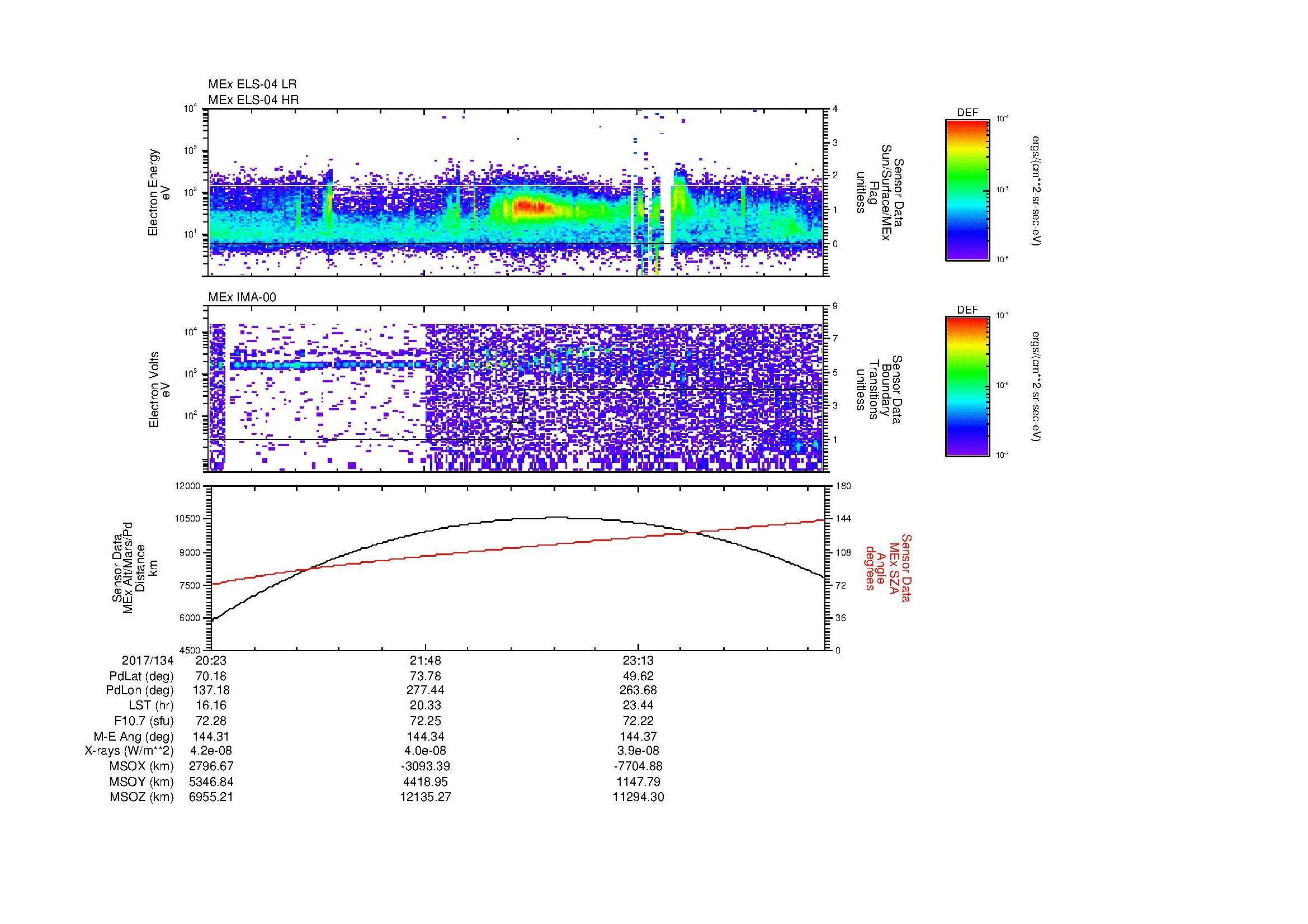Click M-E Ang value 144.31

[x=211, y=736]
